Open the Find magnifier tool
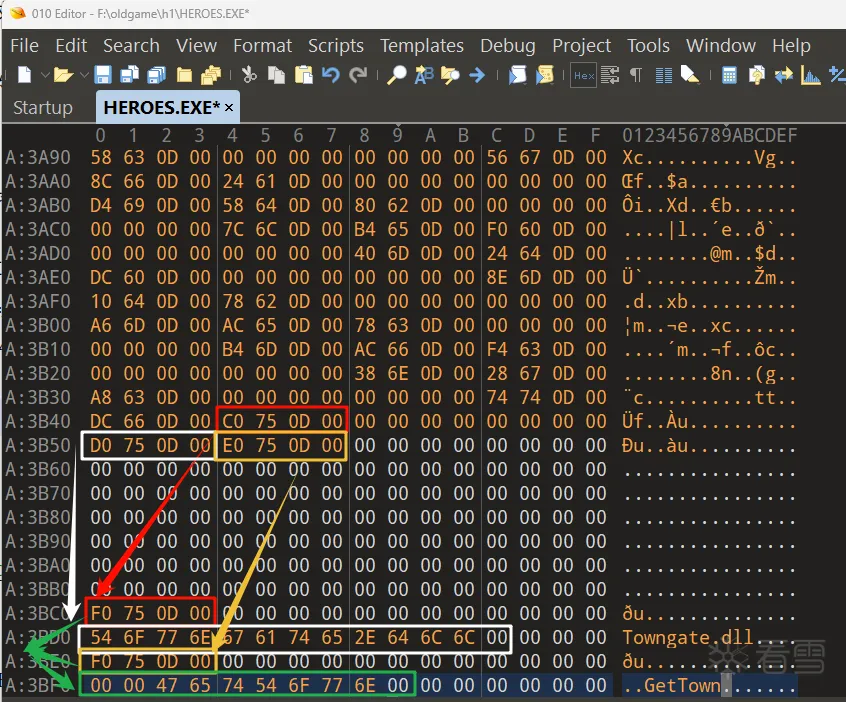The height and width of the screenshot is (702, 846). 397,75
